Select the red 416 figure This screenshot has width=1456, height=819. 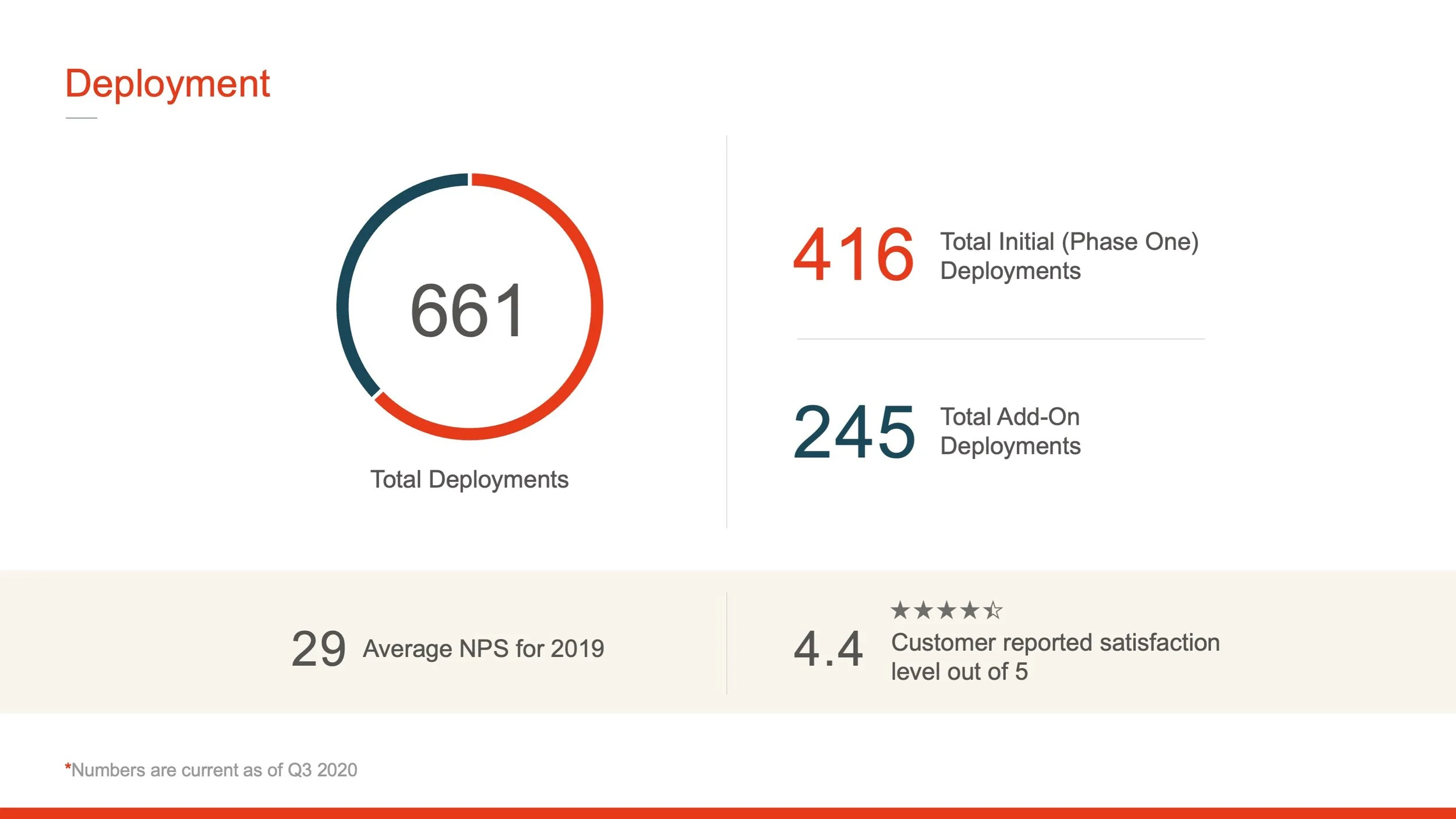click(853, 255)
